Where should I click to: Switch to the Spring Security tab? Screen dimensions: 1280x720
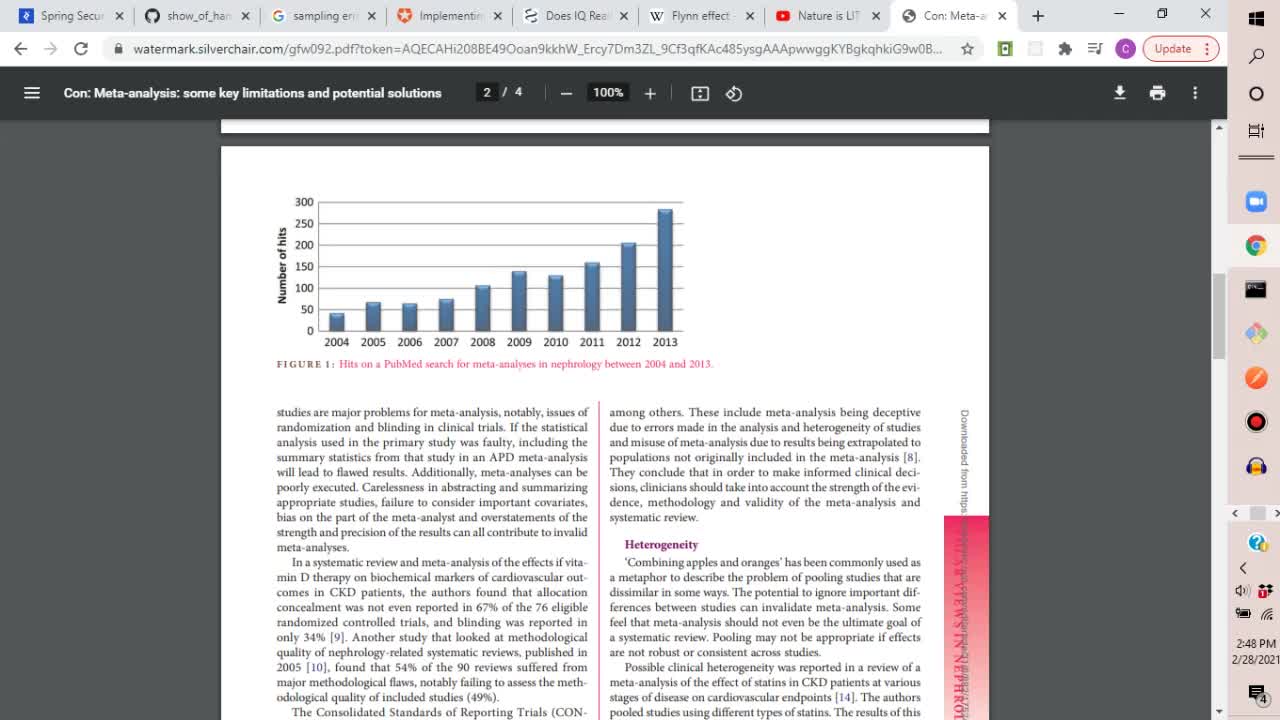72,16
